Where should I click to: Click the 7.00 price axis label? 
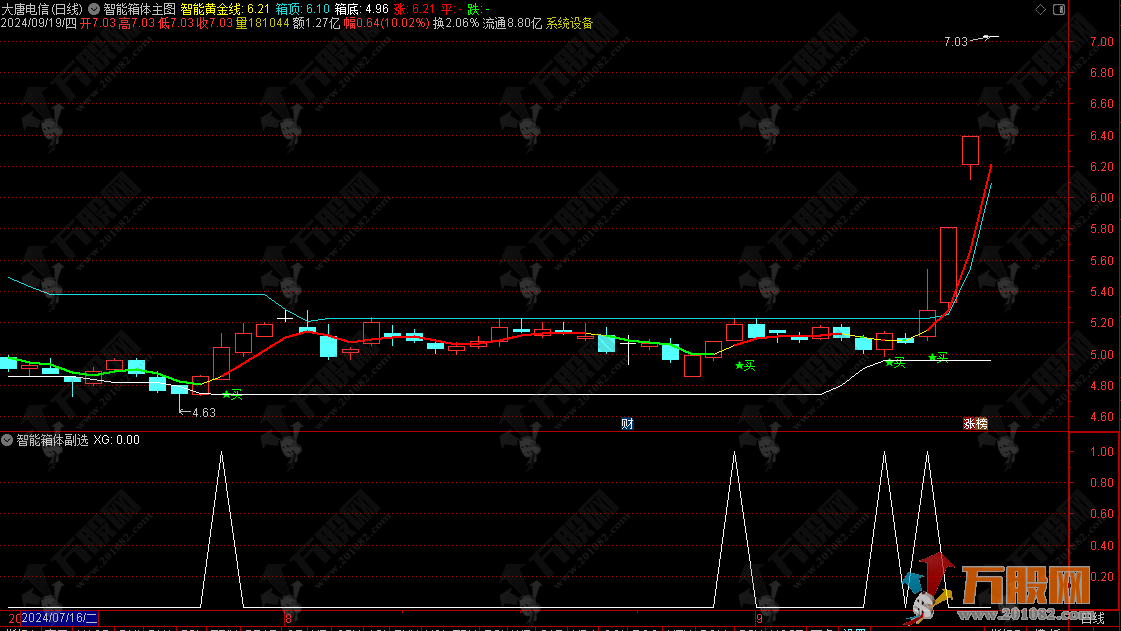click(1102, 42)
